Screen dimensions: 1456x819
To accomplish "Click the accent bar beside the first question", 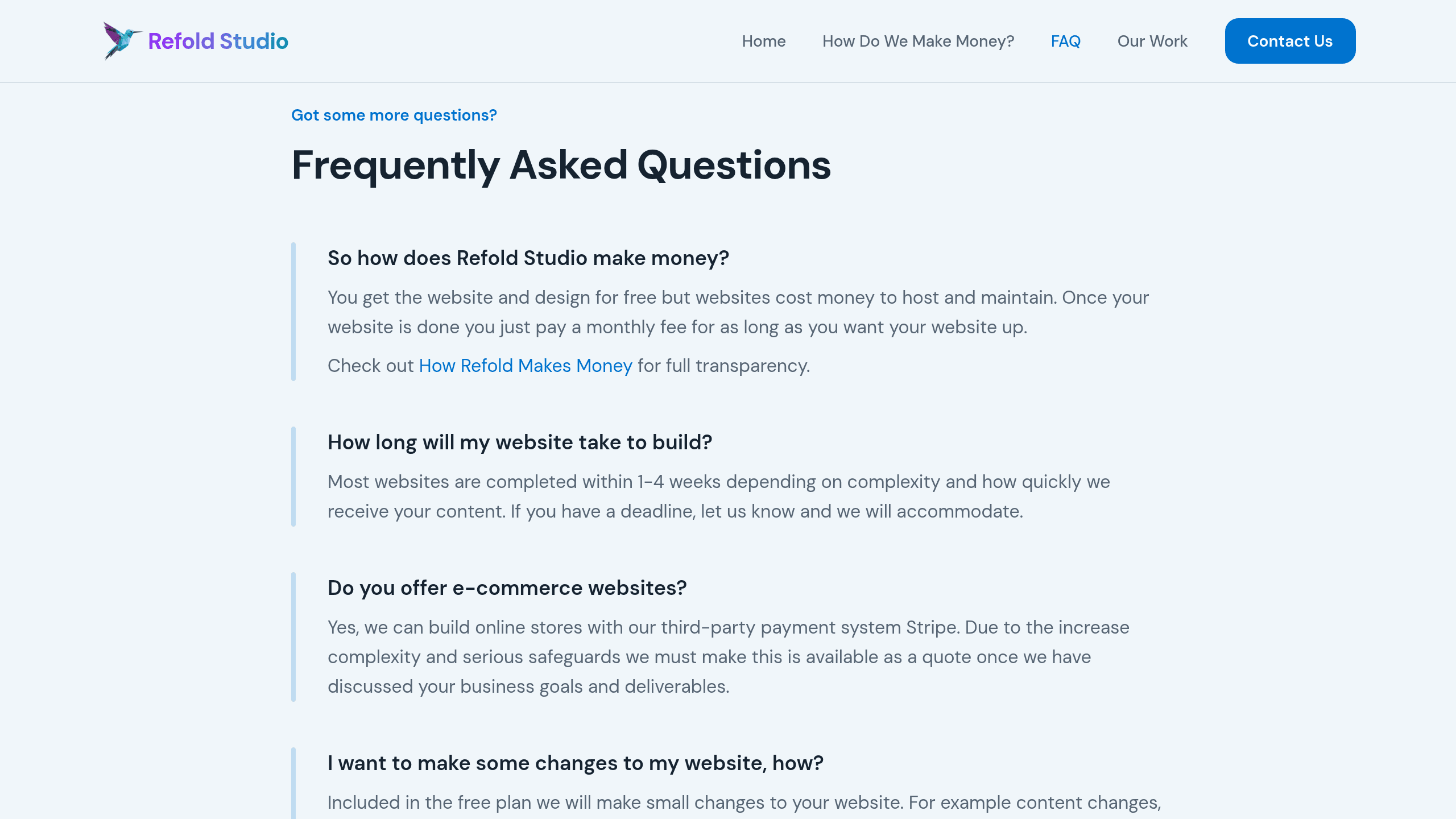I will [x=294, y=312].
